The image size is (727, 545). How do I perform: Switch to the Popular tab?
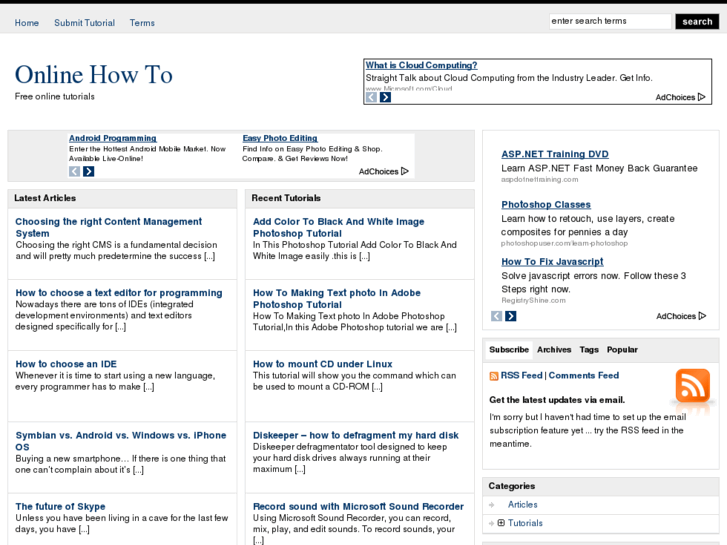coord(622,350)
